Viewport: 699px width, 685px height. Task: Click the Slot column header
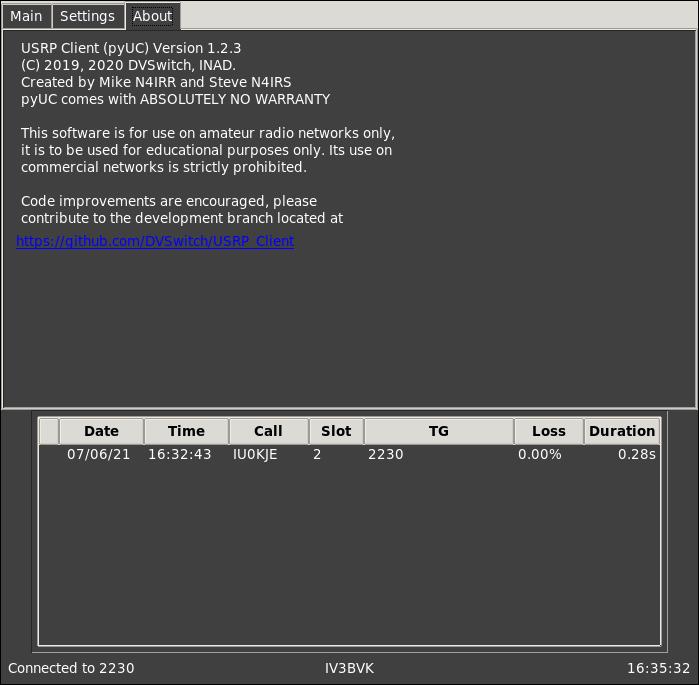336,431
